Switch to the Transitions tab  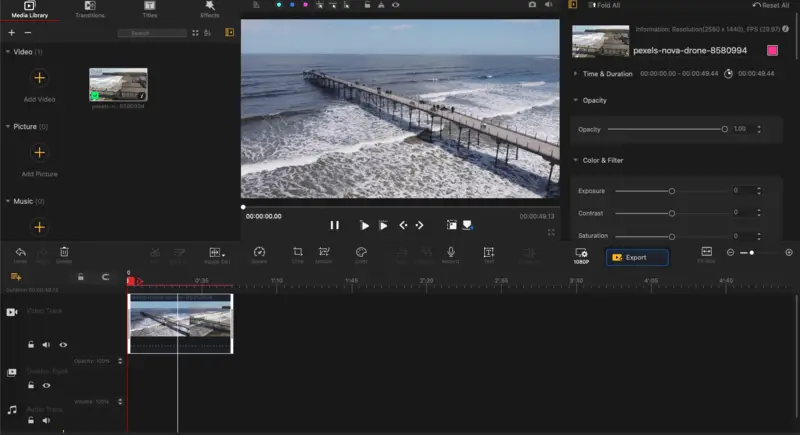click(90, 10)
